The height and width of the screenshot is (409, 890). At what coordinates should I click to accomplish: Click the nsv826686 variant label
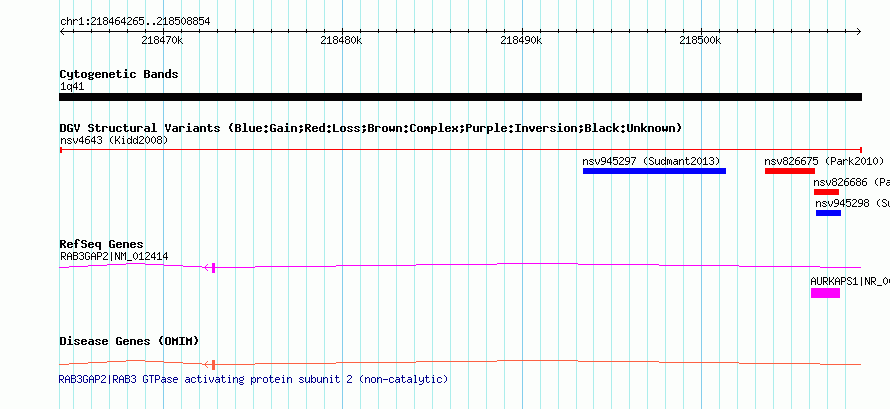851,182
